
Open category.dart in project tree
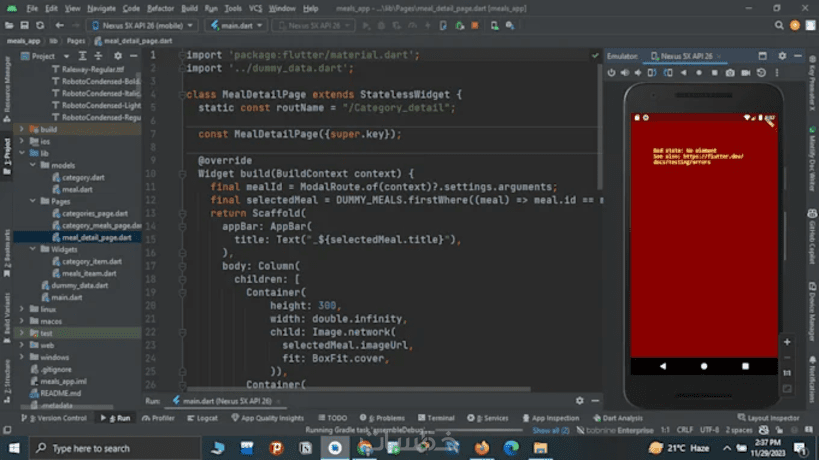[79, 177]
